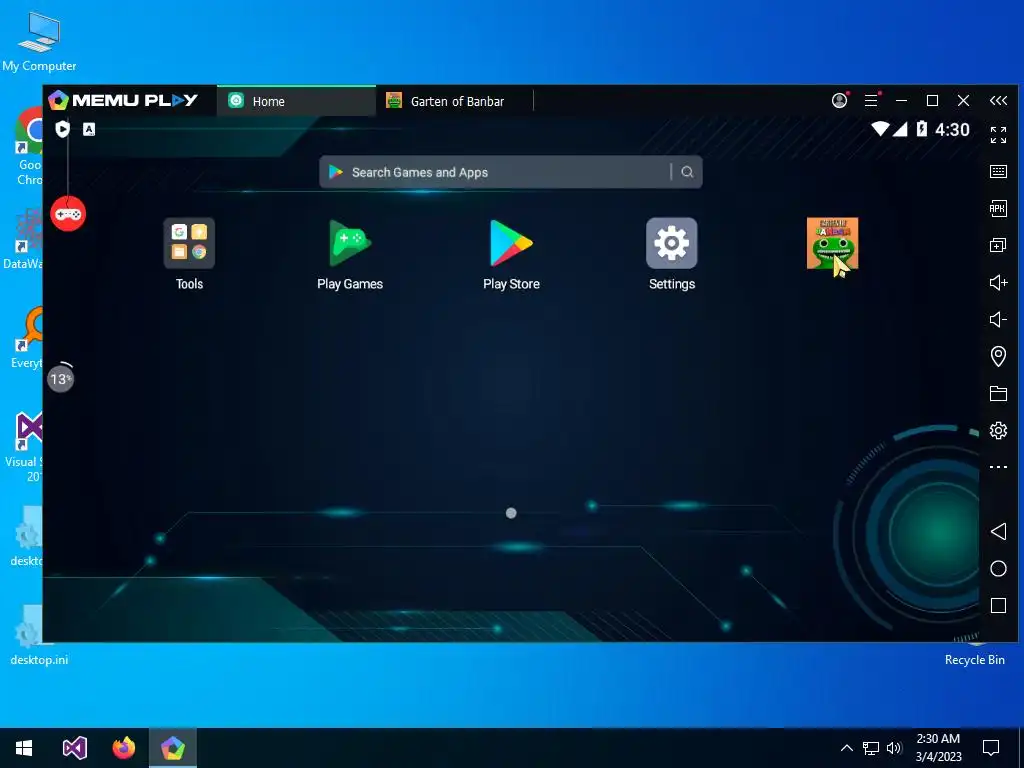1024x768 pixels.
Task: Increase volume from MEmu sidebar
Action: (x=998, y=282)
